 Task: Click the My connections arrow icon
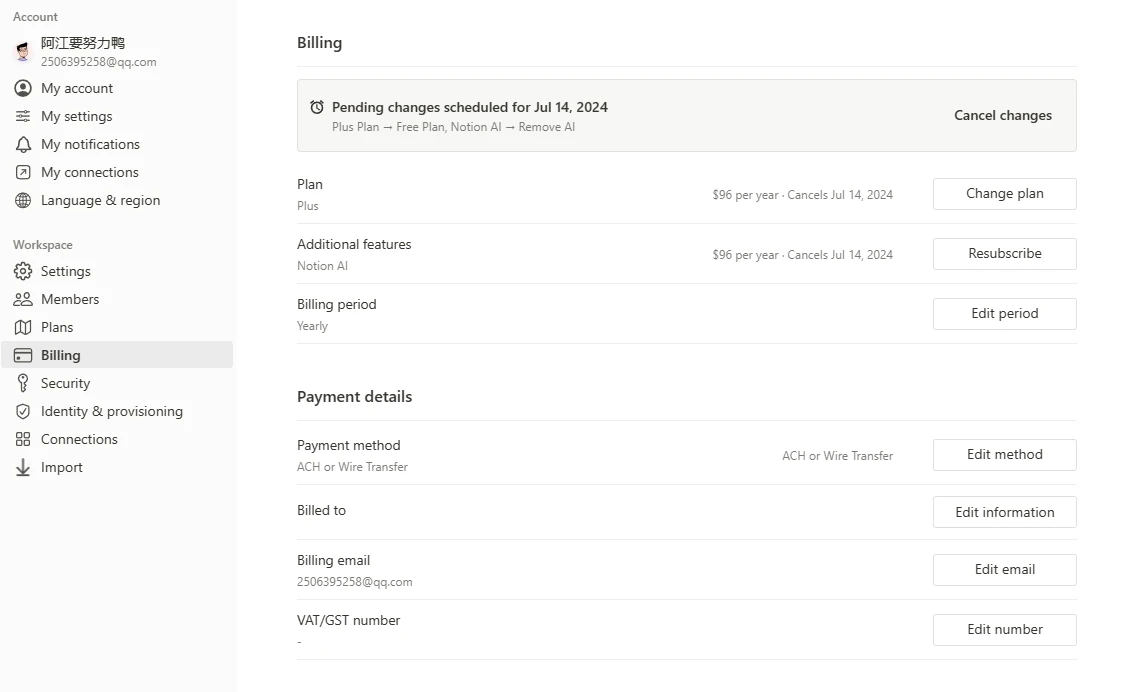[x=23, y=172]
